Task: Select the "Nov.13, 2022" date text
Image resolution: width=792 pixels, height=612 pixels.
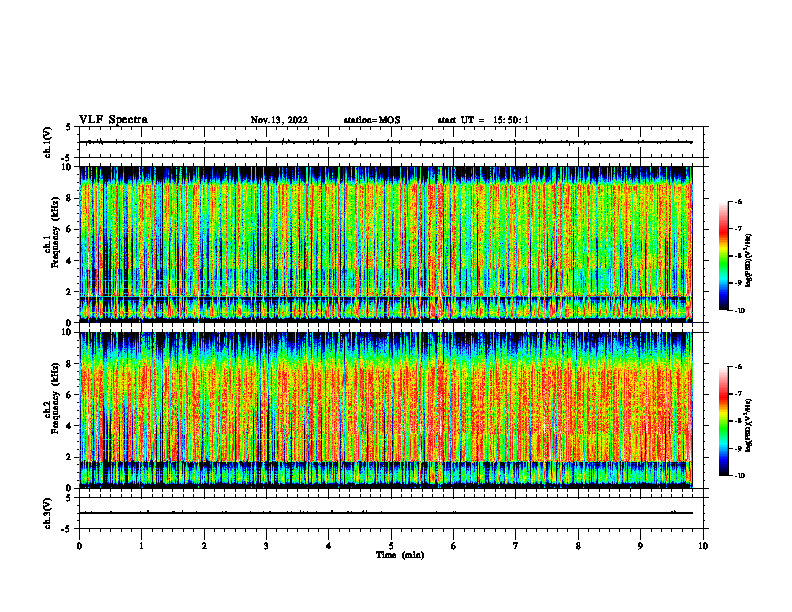Action: [x=279, y=120]
